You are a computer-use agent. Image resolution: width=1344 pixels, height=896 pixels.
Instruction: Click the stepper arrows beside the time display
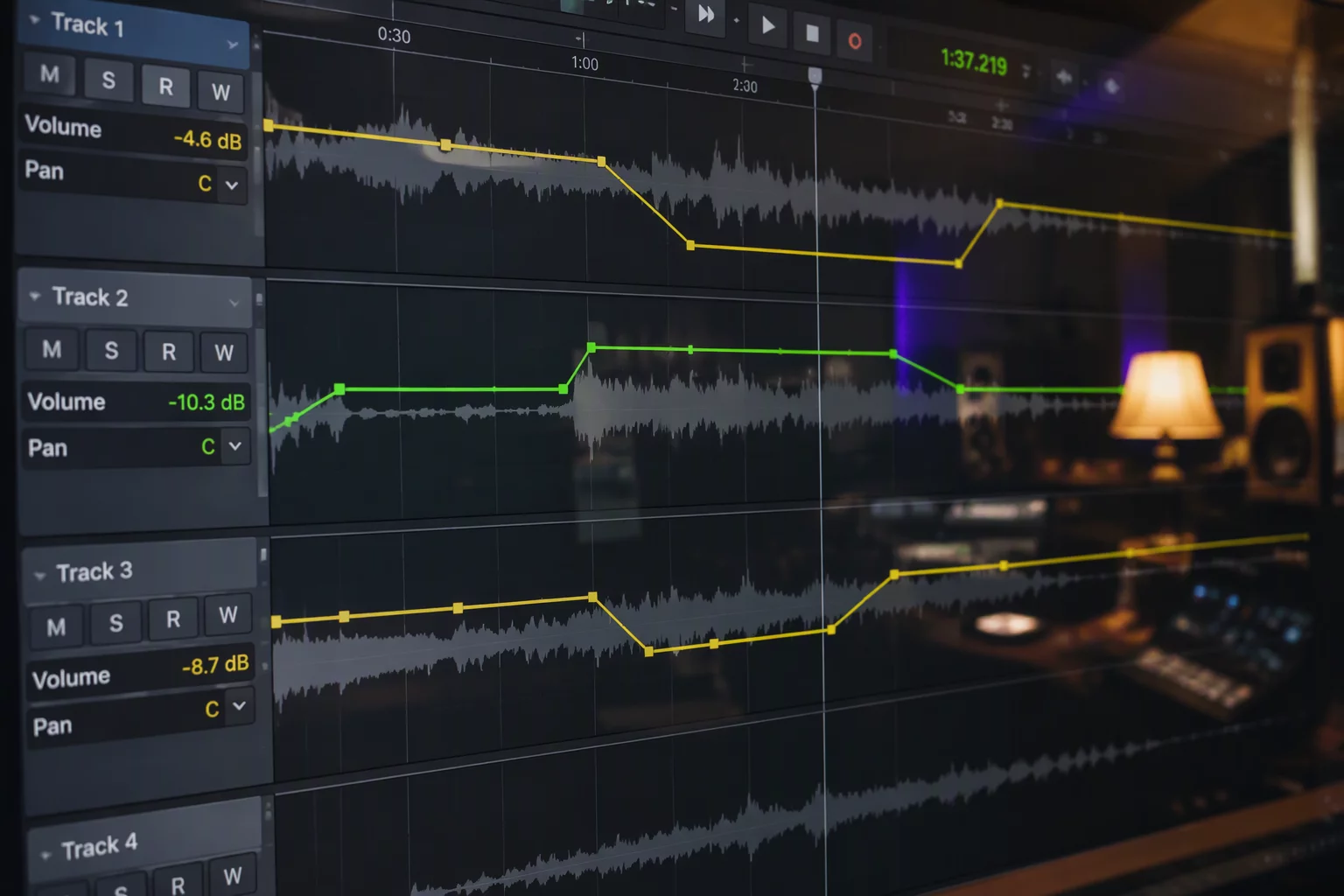[x=1026, y=71]
